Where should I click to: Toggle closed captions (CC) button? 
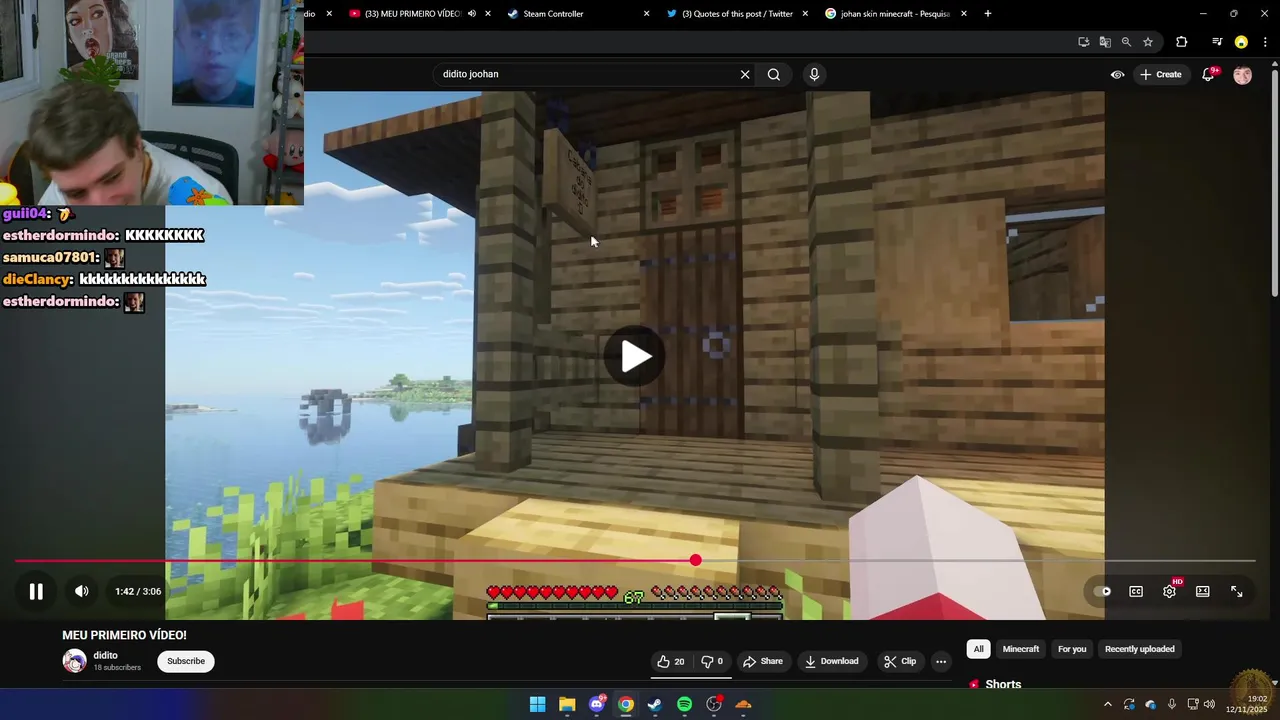tap(1136, 591)
